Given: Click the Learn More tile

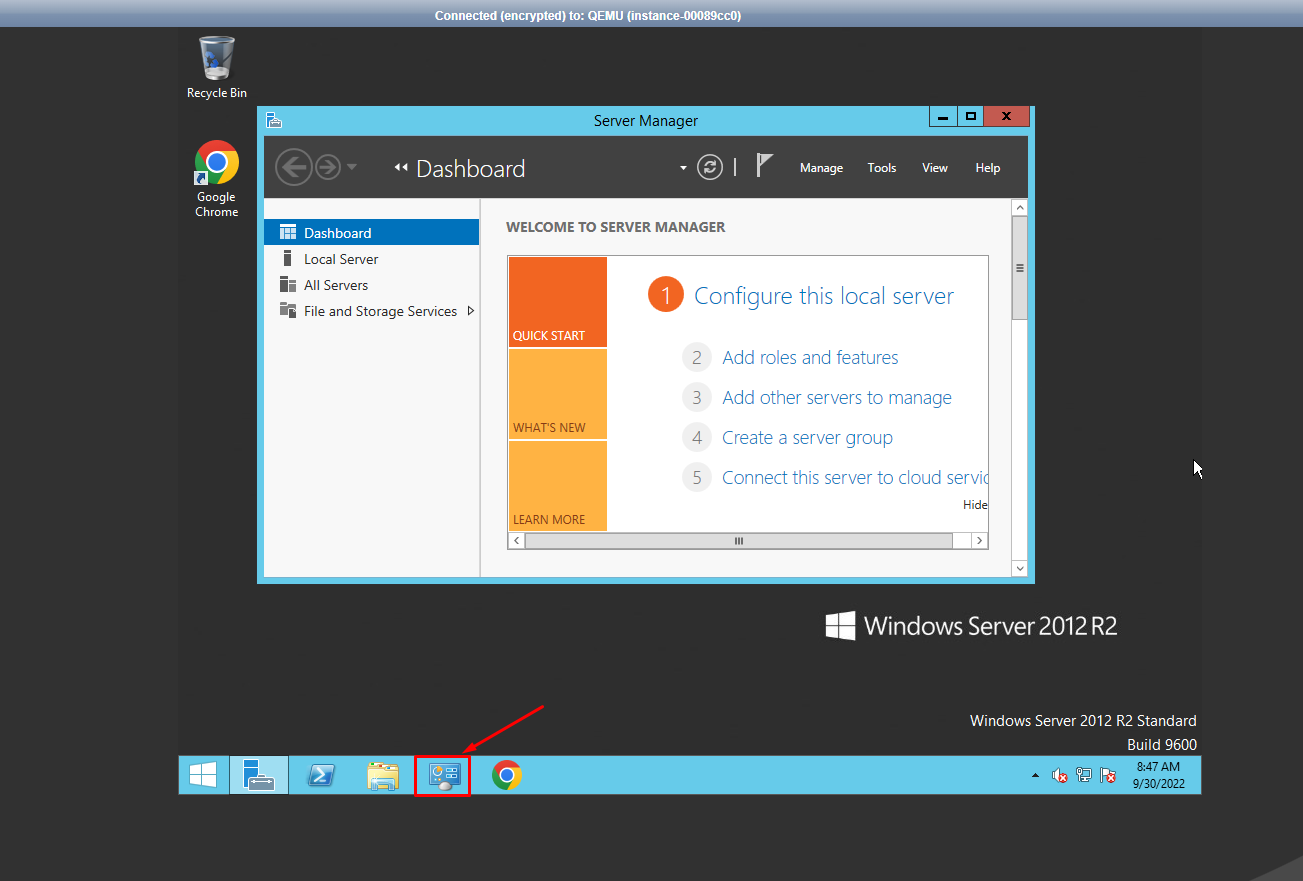Looking at the screenshot, I should pos(558,486).
